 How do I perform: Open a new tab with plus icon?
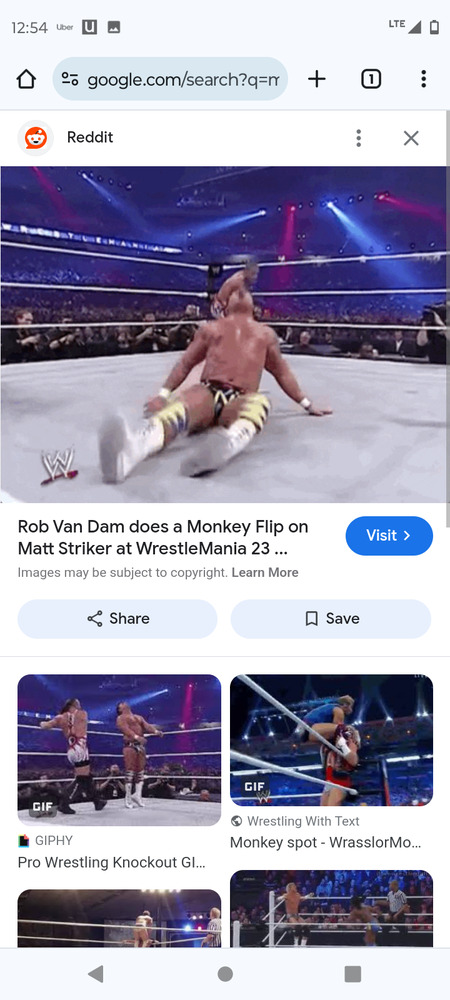pyautogui.click(x=316, y=79)
